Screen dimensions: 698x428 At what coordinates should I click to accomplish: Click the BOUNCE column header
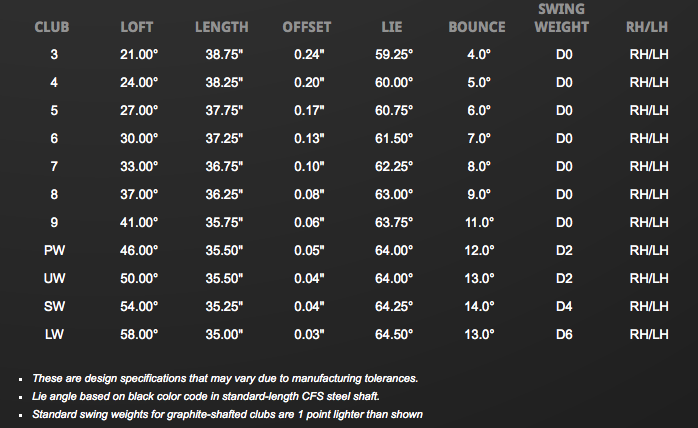pos(477,27)
